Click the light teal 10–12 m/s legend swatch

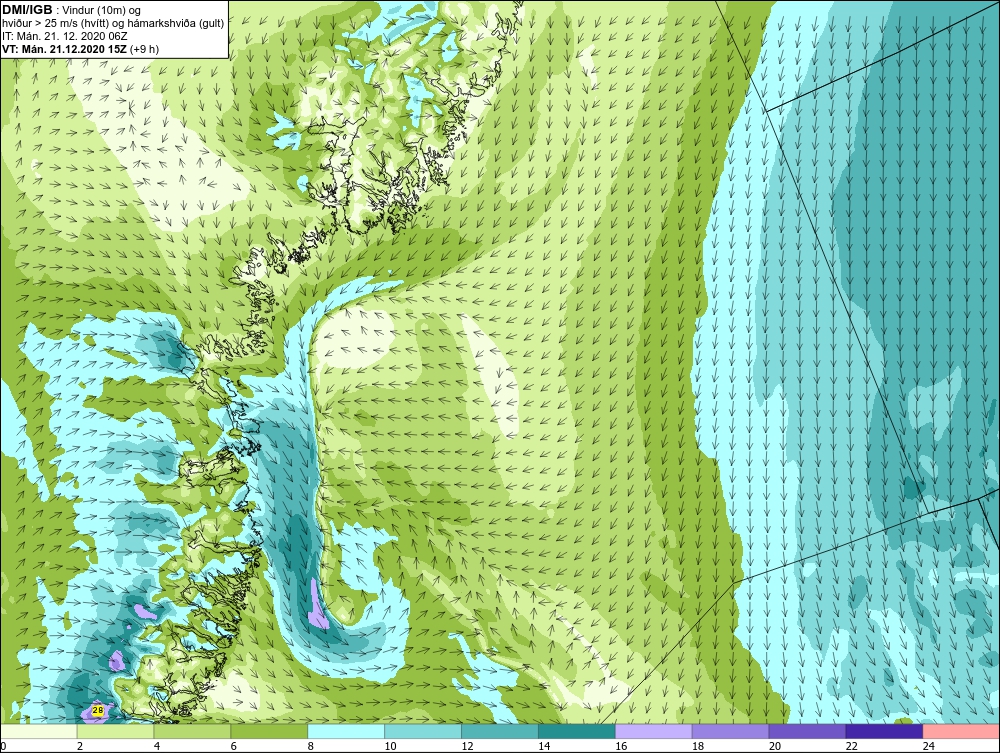click(423, 731)
